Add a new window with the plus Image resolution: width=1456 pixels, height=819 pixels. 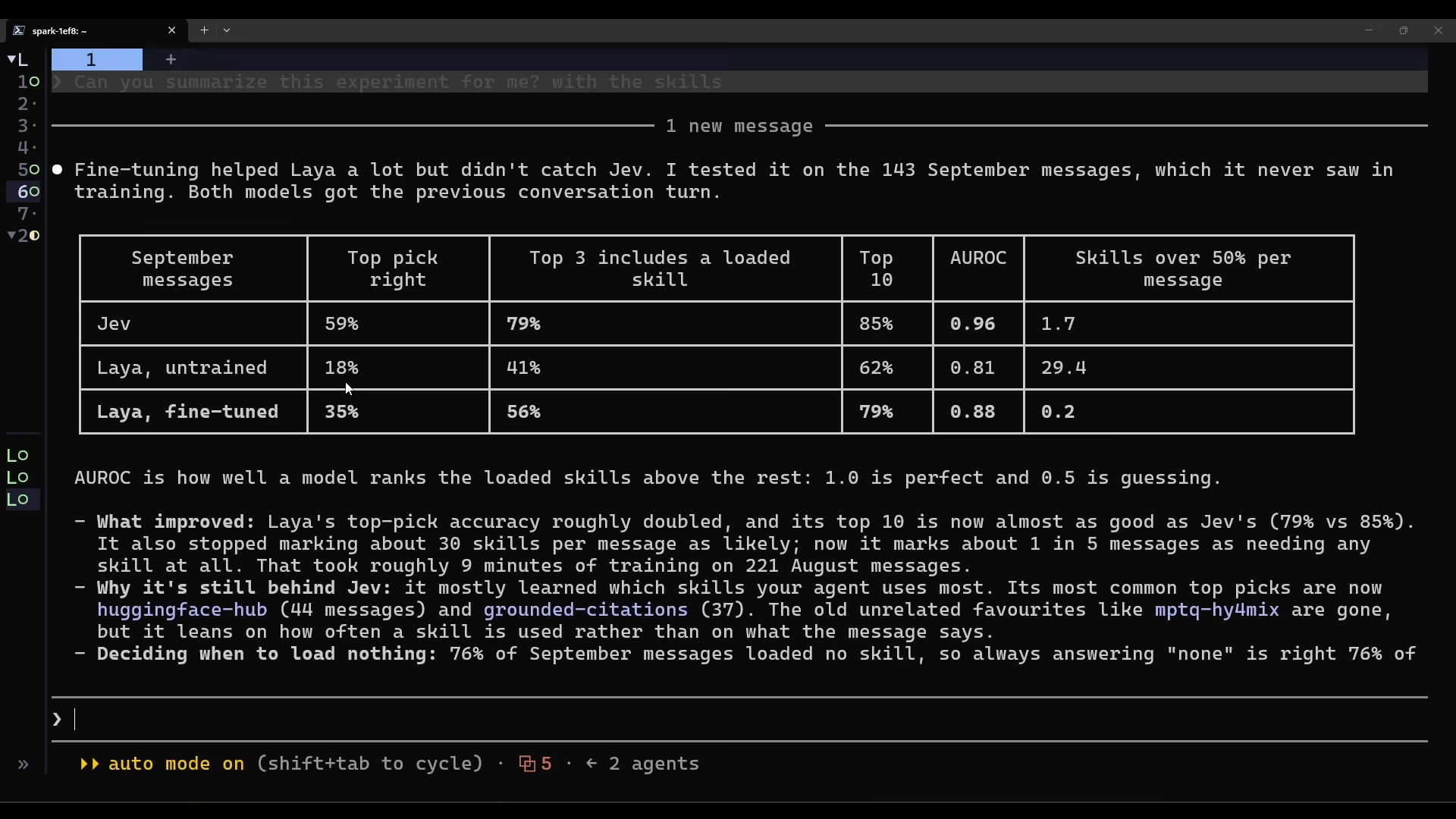point(171,59)
